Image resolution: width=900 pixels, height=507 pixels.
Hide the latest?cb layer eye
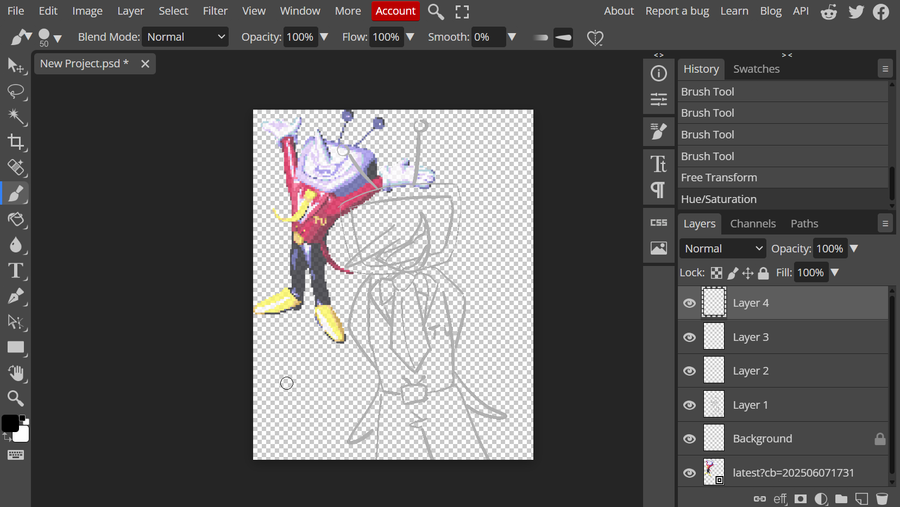[689, 473]
